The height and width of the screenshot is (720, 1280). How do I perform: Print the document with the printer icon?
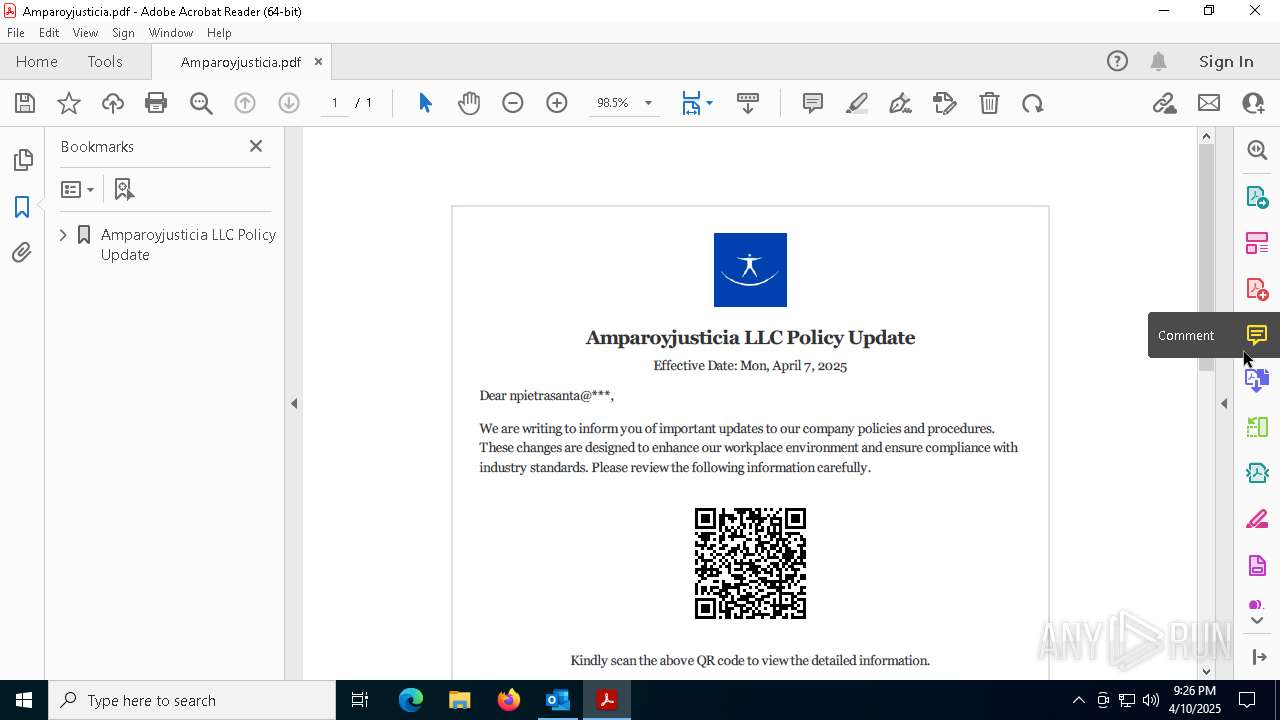tap(156, 103)
